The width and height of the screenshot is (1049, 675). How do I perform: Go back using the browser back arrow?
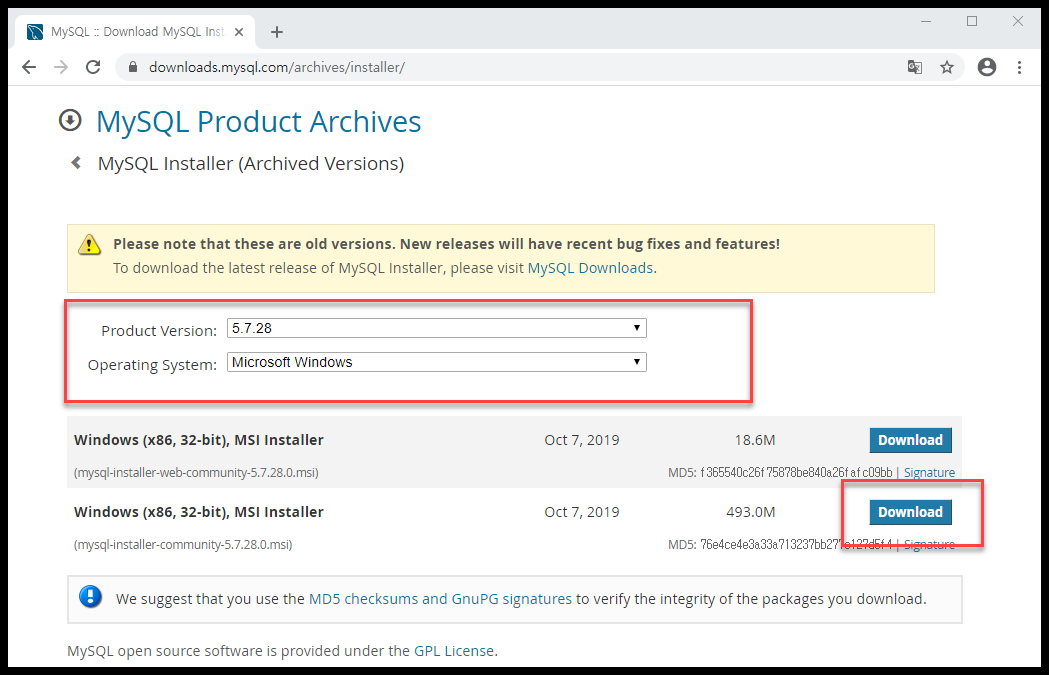coord(29,67)
